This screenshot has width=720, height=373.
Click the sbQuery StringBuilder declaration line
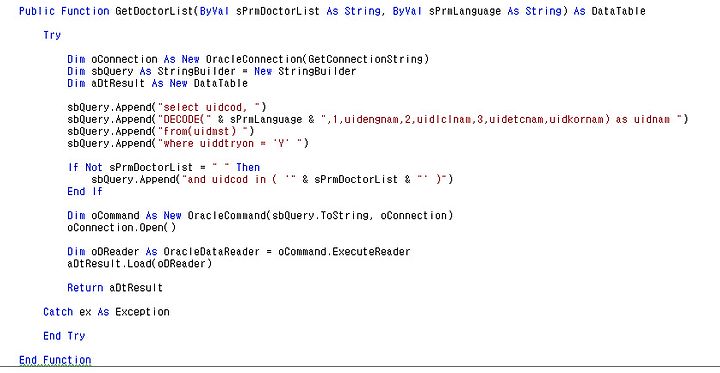tap(212, 71)
